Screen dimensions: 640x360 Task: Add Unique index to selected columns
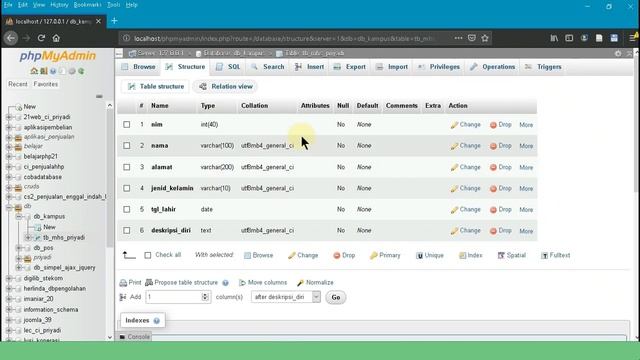[x=430, y=255]
